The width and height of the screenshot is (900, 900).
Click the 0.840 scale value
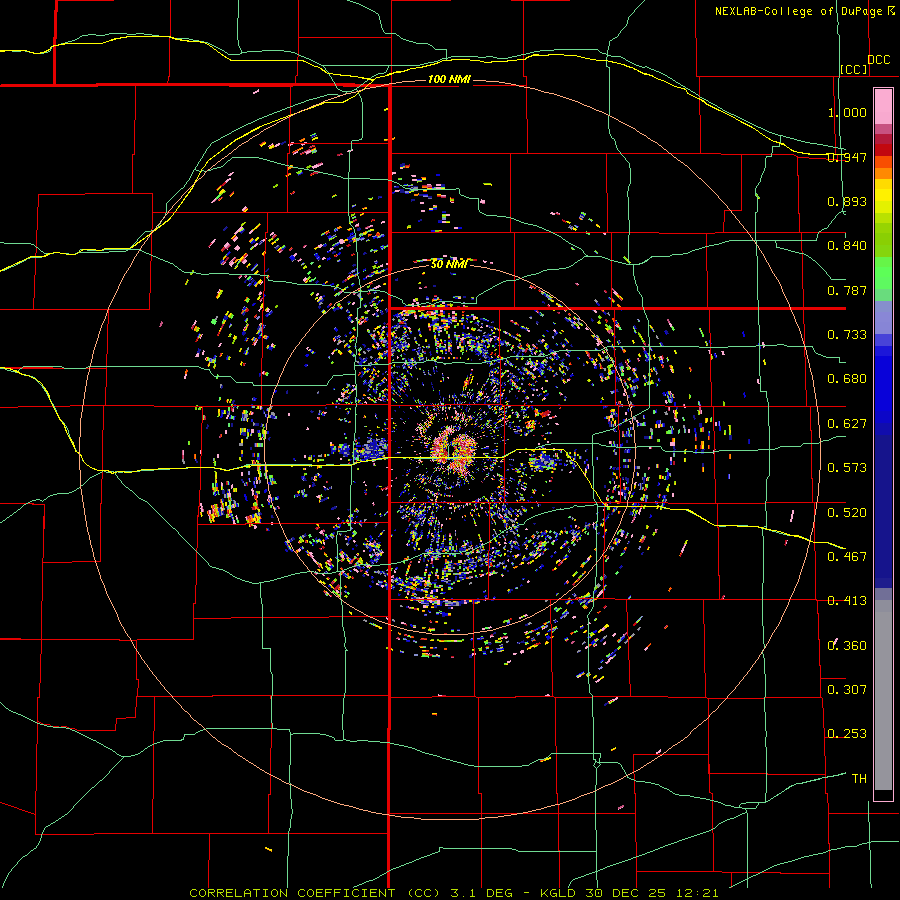point(847,246)
